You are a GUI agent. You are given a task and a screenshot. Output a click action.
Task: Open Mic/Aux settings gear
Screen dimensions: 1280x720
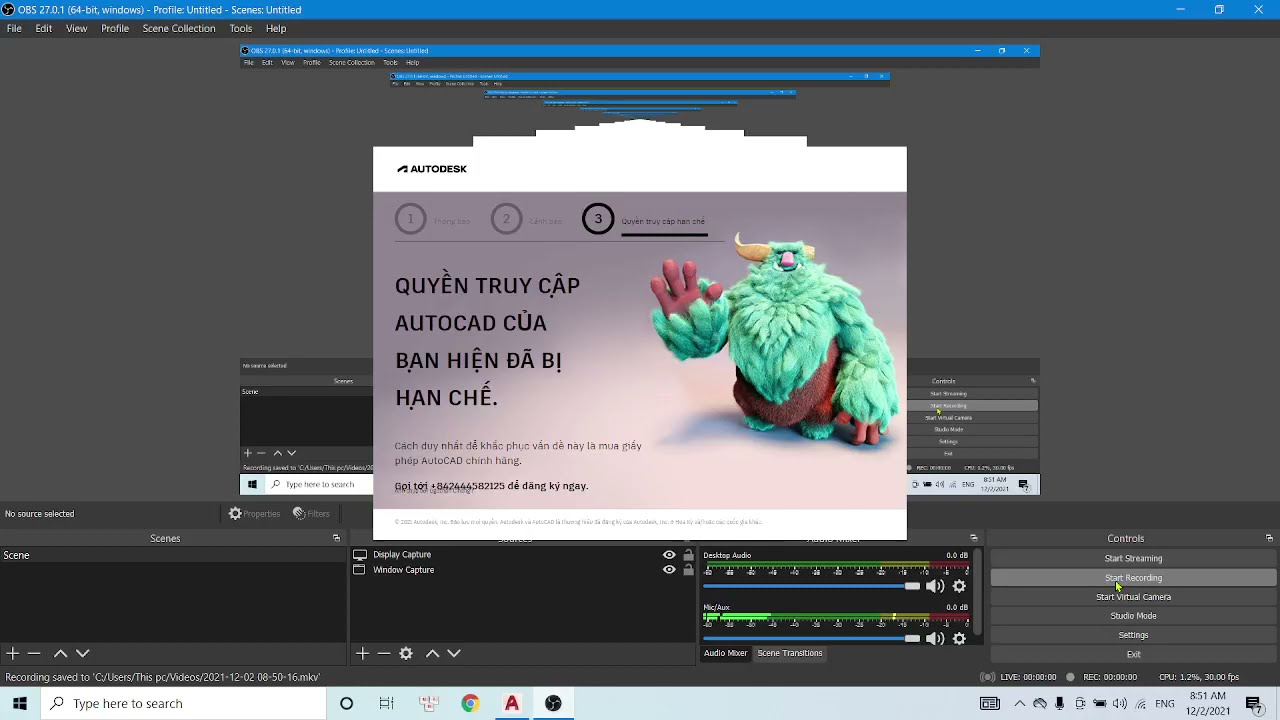[x=960, y=638]
